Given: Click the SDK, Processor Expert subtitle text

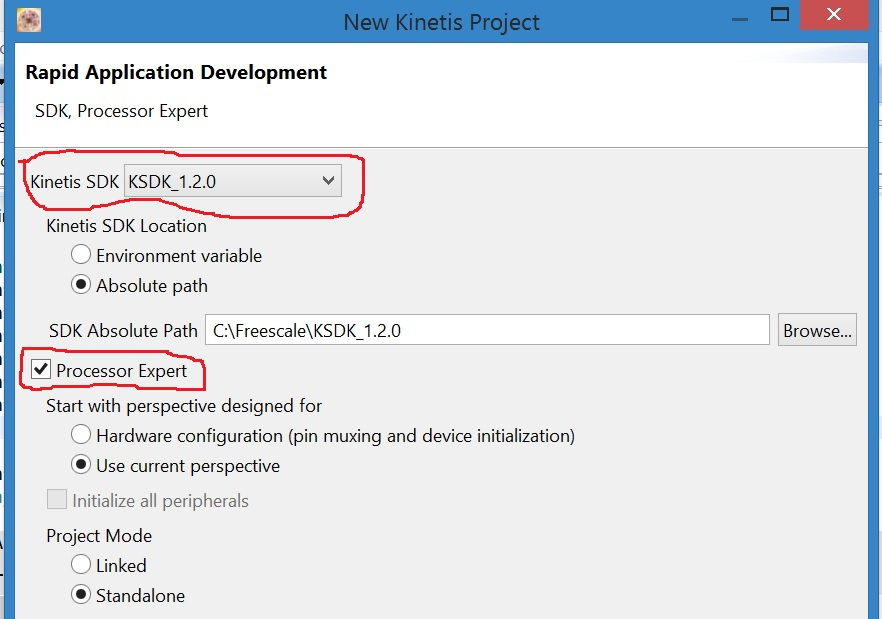Looking at the screenshot, I should (121, 111).
